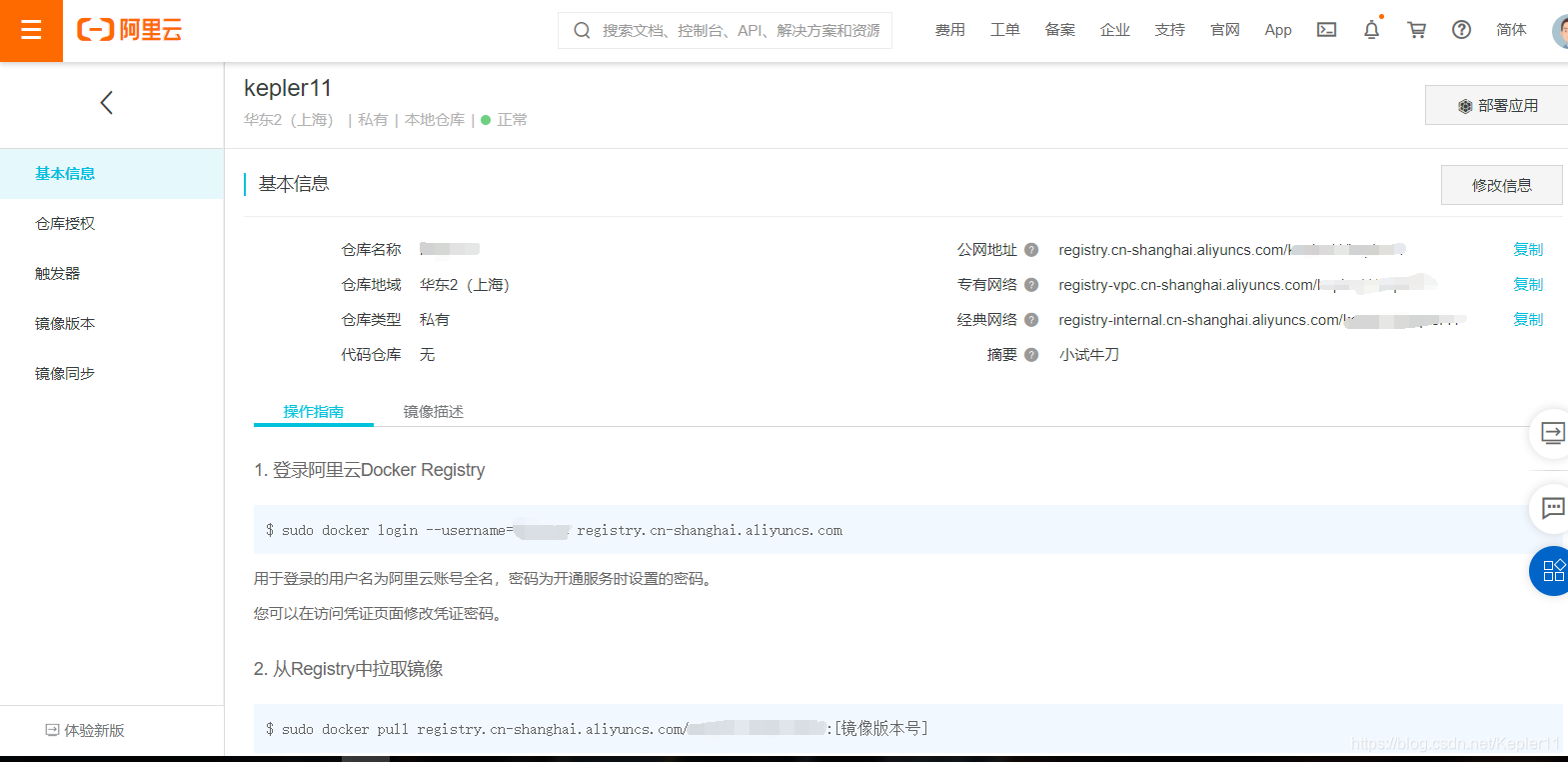This screenshot has height=762, width=1568.
Task: Show help tooltip for 专有网络
Action: tap(1031, 285)
